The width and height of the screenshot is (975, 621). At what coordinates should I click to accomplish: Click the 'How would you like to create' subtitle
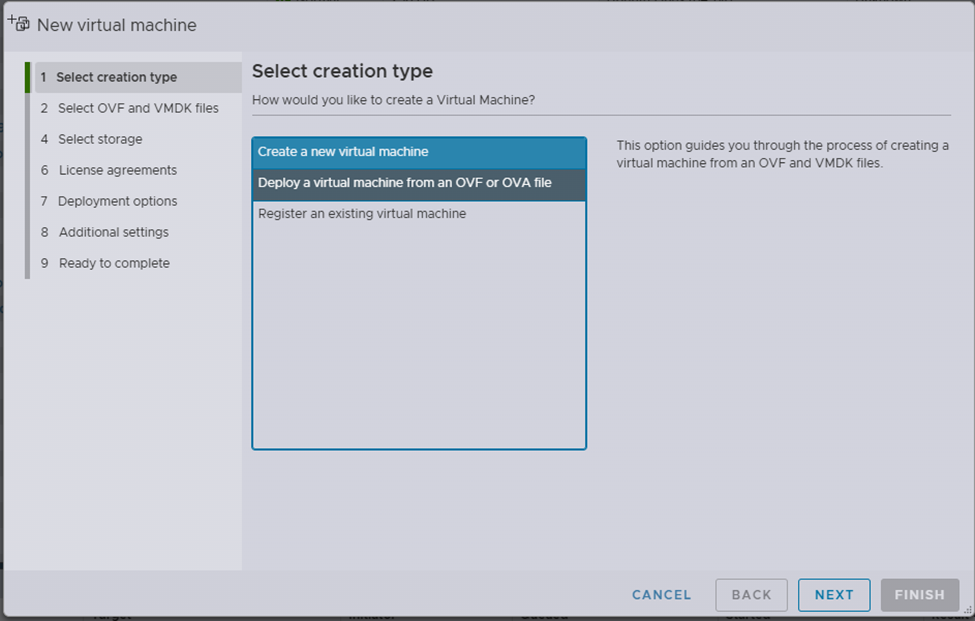(393, 100)
